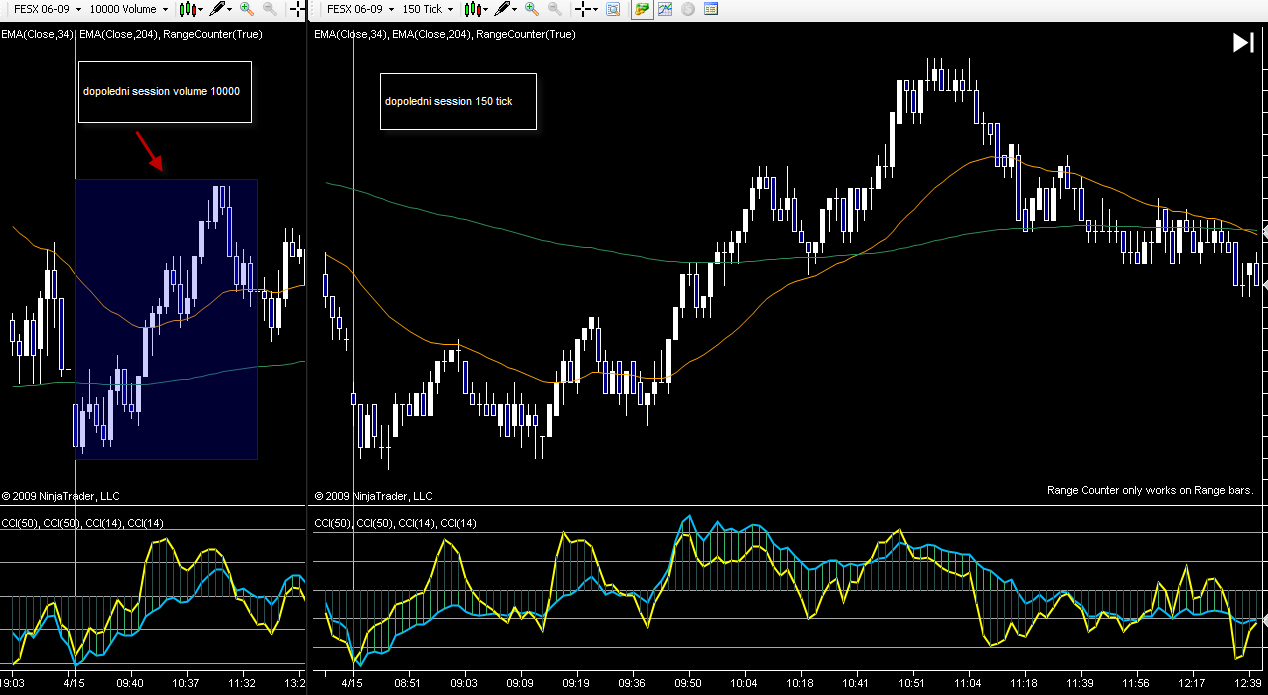Open chart style candlestick icon in right toolbar
Screen dimensions: 1268x695
pos(470,9)
